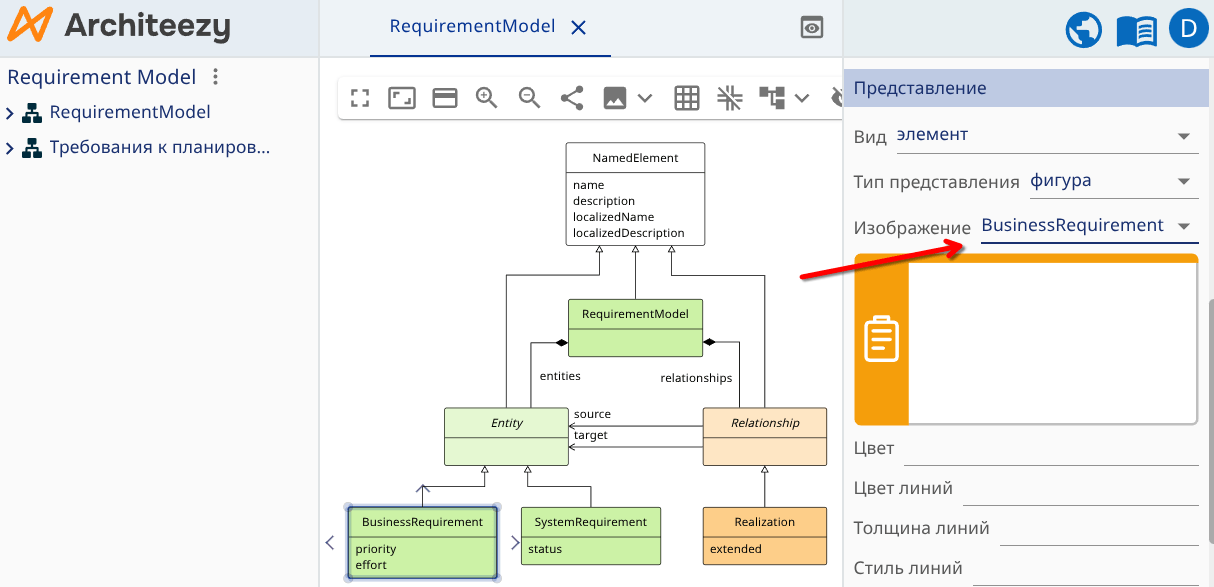Zoom out of the diagram
Viewport: 1214px width, 587px height.
tap(529, 98)
